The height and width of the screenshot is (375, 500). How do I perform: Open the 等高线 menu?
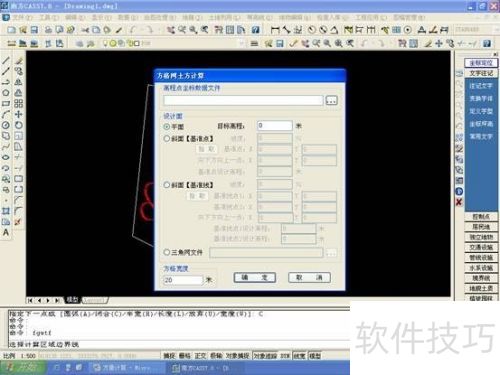click(x=259, y=17)
